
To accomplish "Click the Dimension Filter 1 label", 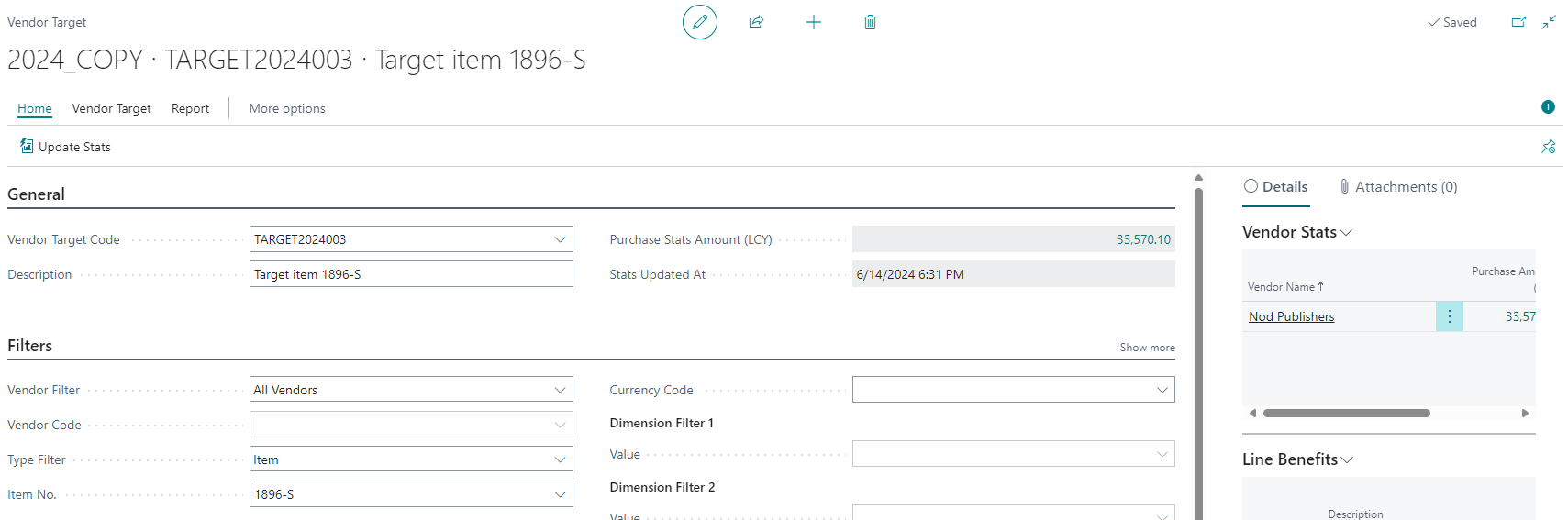I will tap(662, 423).
